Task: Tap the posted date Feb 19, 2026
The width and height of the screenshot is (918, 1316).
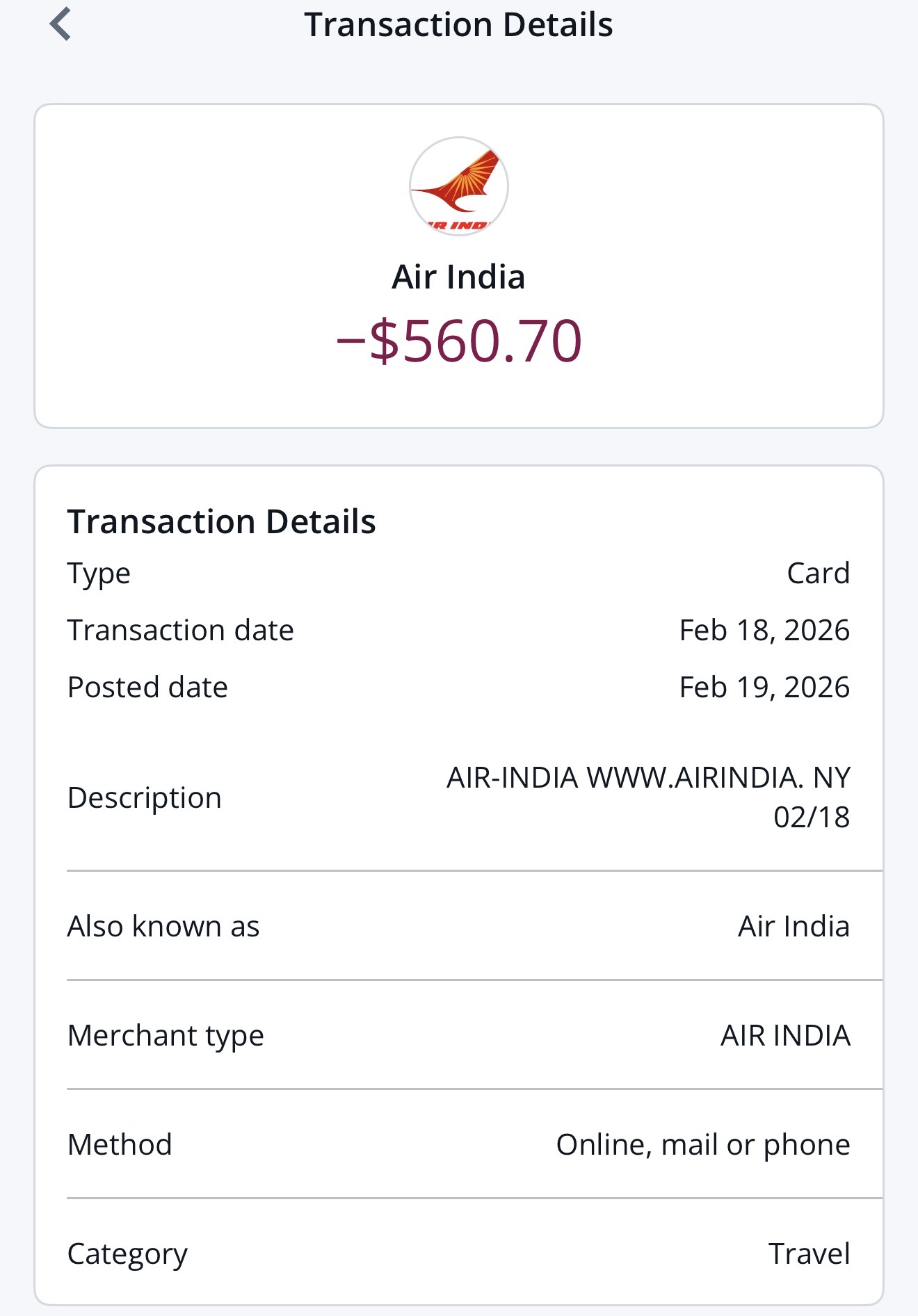Action: click(764, 688)
